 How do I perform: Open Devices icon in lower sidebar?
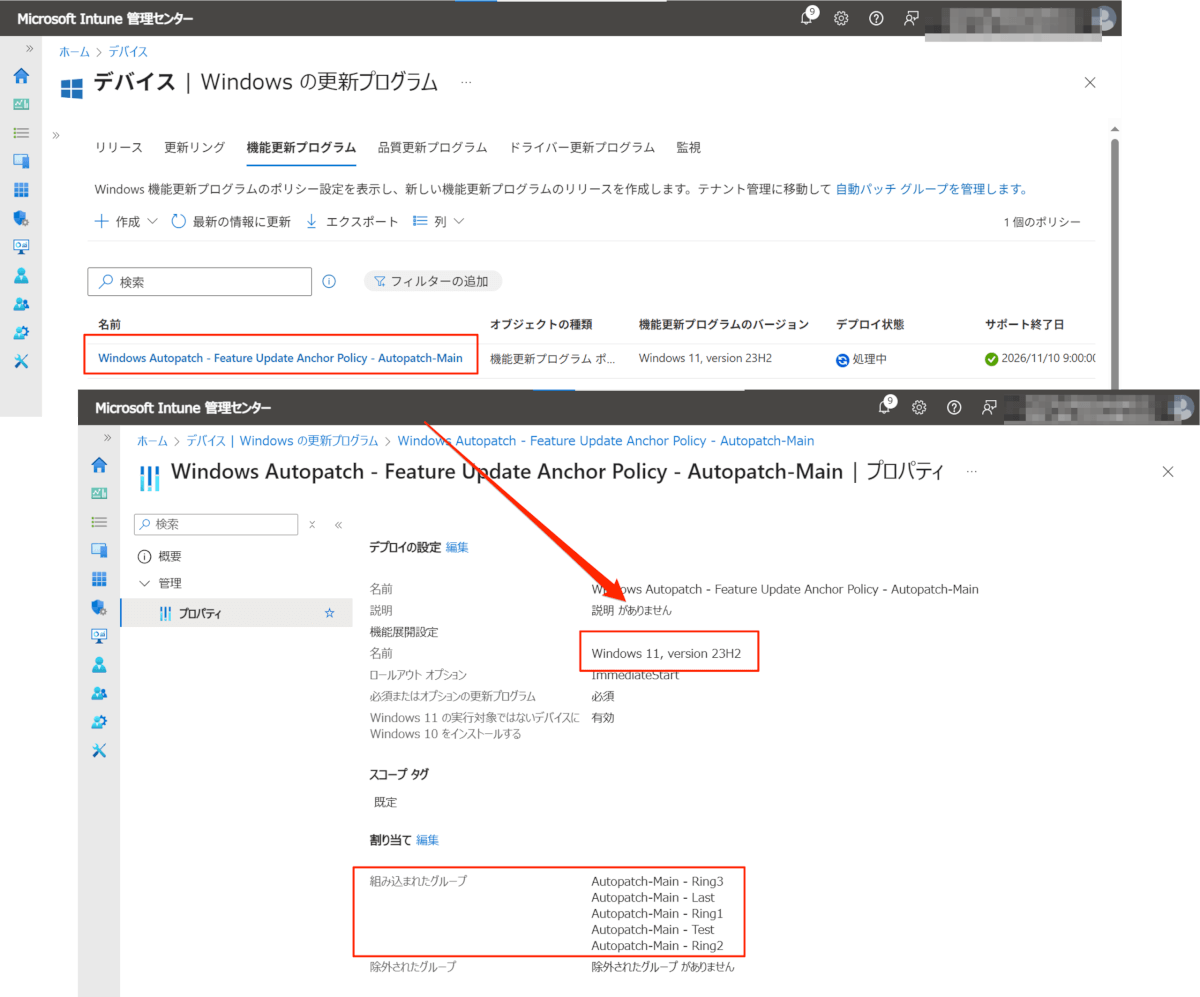tap(99, 550)
